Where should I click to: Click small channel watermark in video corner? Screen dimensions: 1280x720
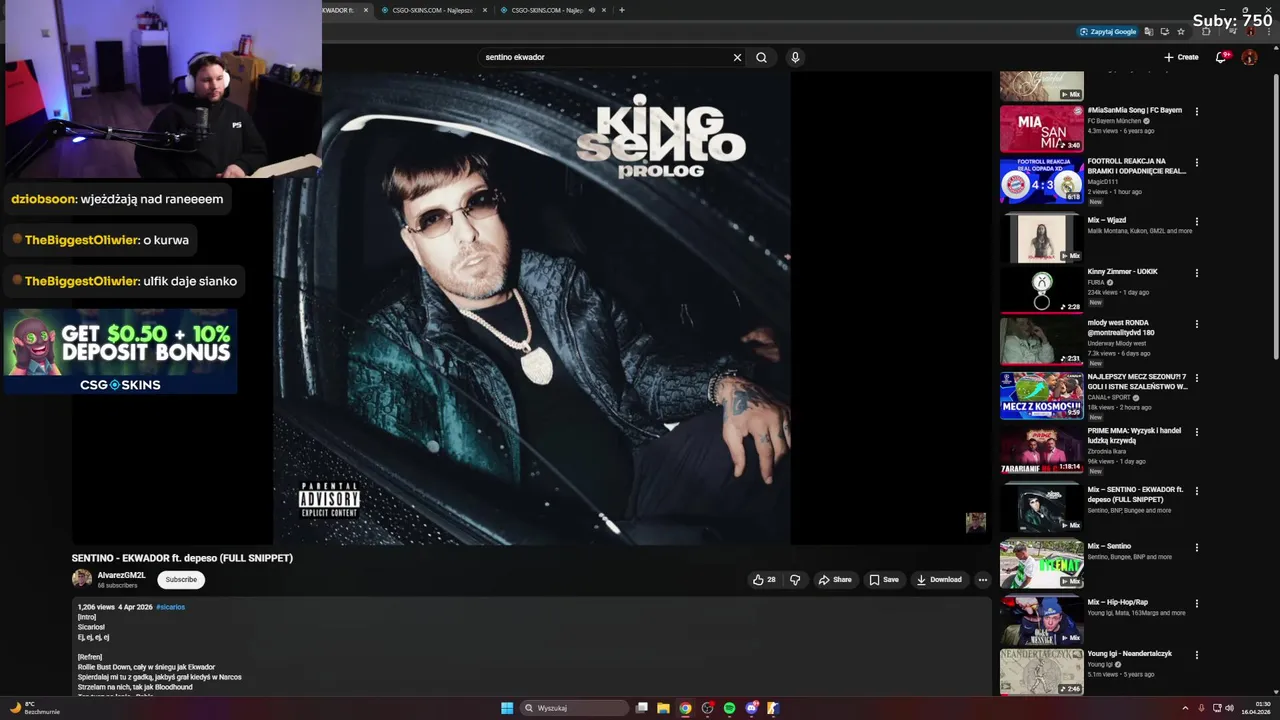coord(975,522)
